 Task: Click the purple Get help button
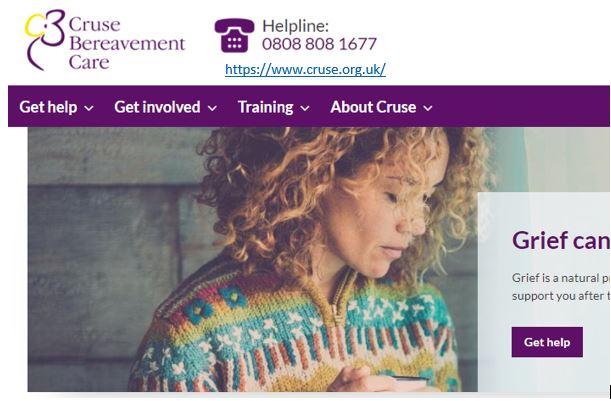coord(547,342)
